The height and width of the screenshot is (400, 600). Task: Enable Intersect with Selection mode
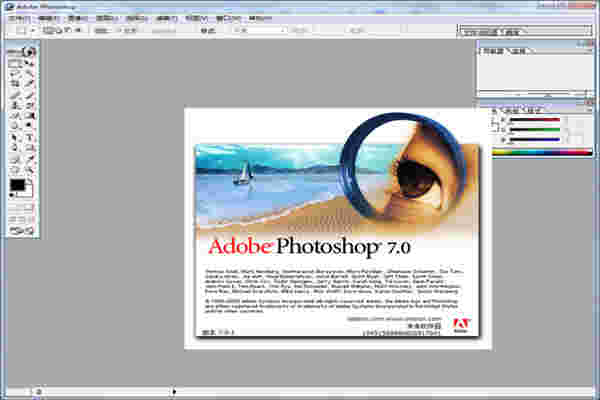(77, 30)
